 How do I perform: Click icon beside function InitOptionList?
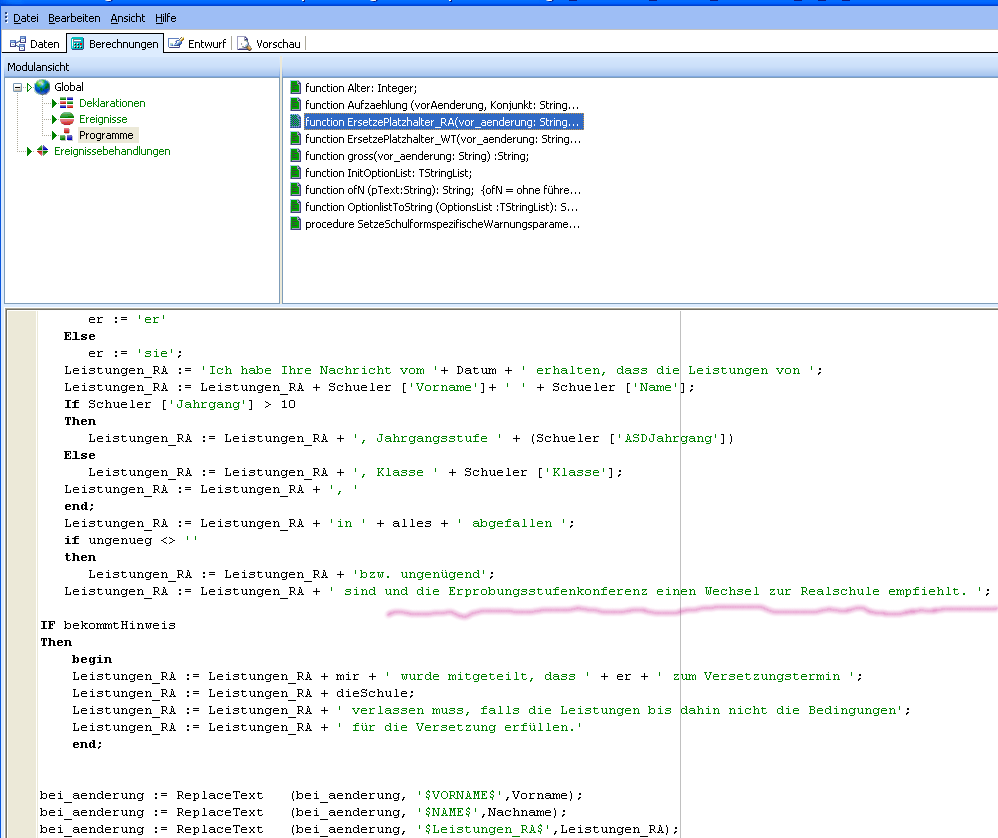pos(295,172)
